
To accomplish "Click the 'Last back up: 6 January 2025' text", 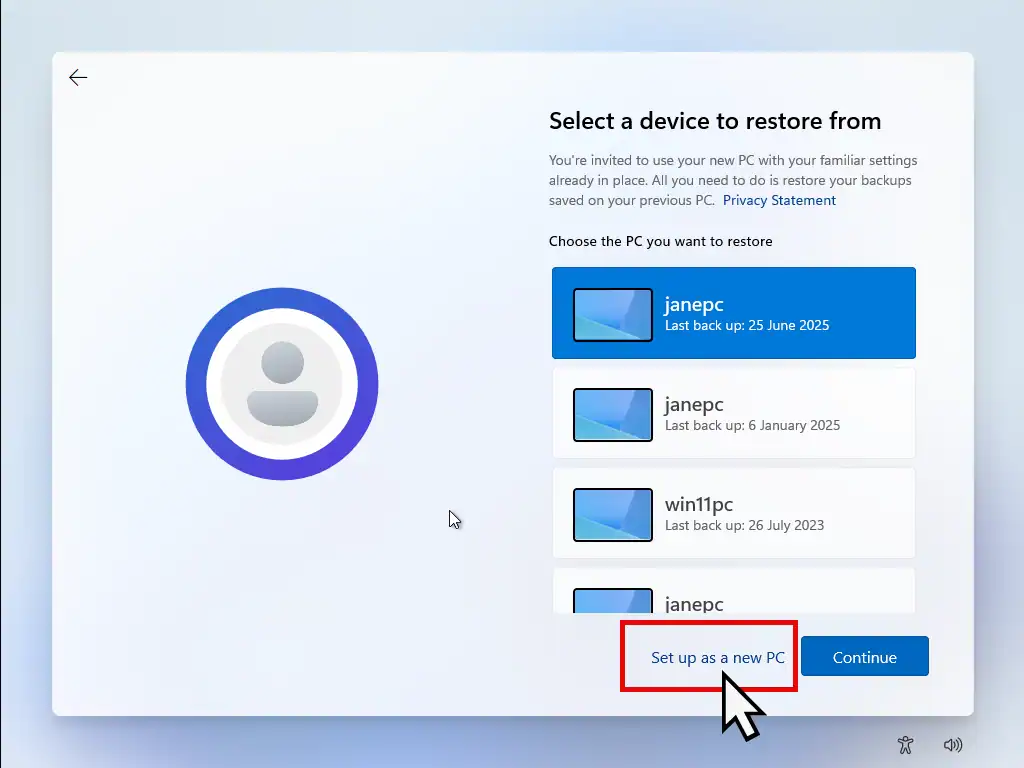I will pos(752,426).
